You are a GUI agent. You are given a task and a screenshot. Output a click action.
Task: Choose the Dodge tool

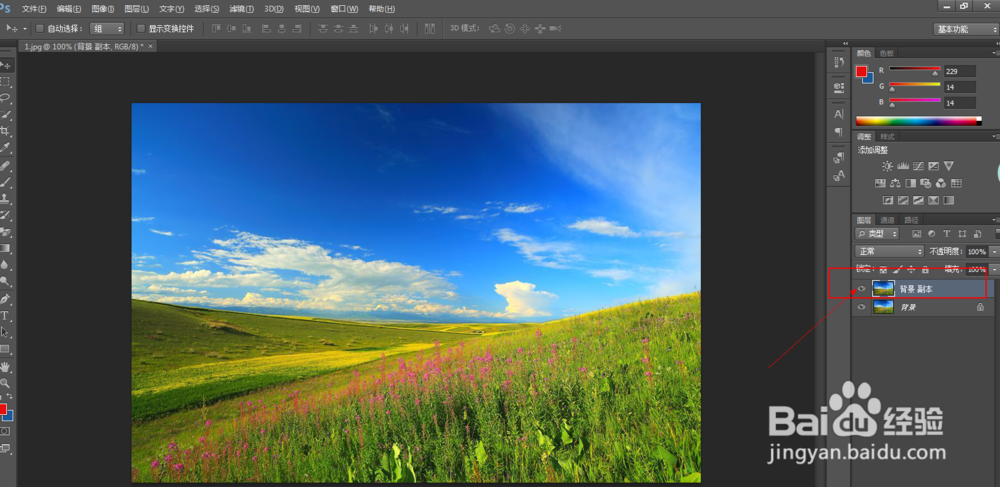5,281
